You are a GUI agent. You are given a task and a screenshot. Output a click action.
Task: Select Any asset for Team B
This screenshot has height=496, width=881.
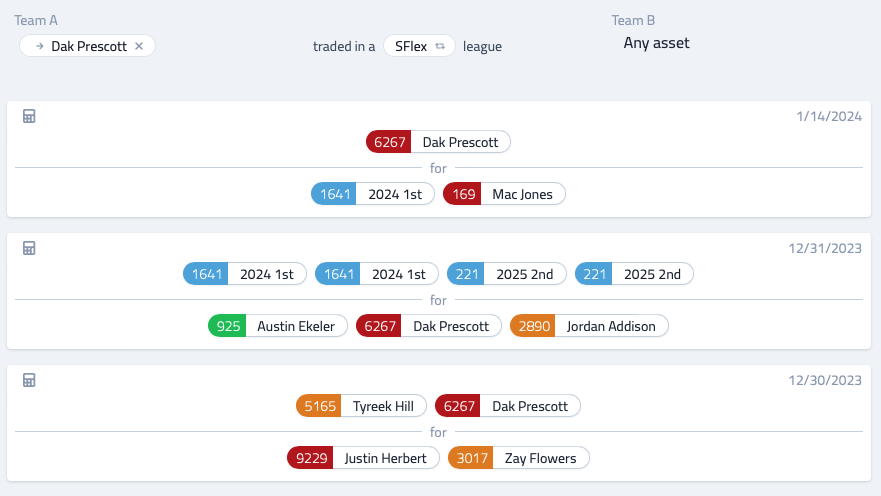(656, 43)
